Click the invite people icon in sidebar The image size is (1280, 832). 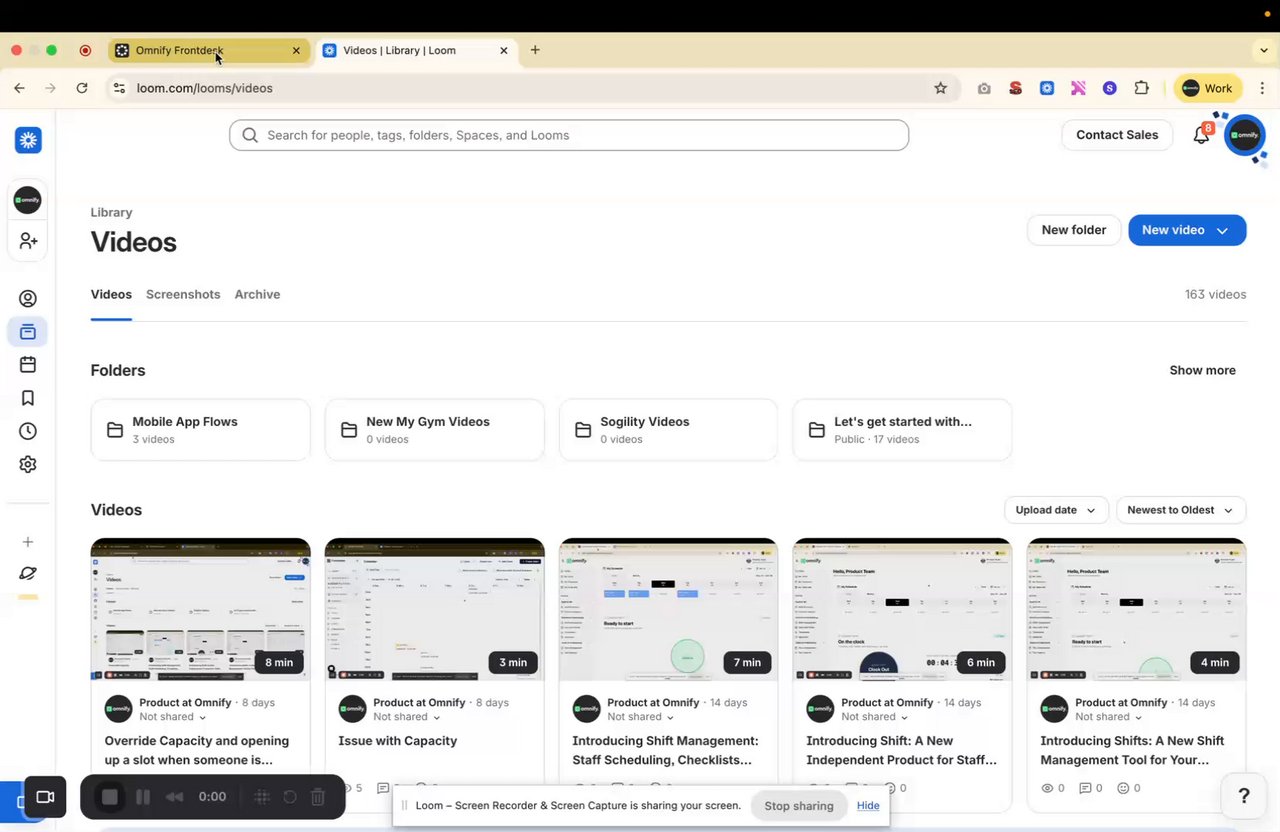(28, 241)
